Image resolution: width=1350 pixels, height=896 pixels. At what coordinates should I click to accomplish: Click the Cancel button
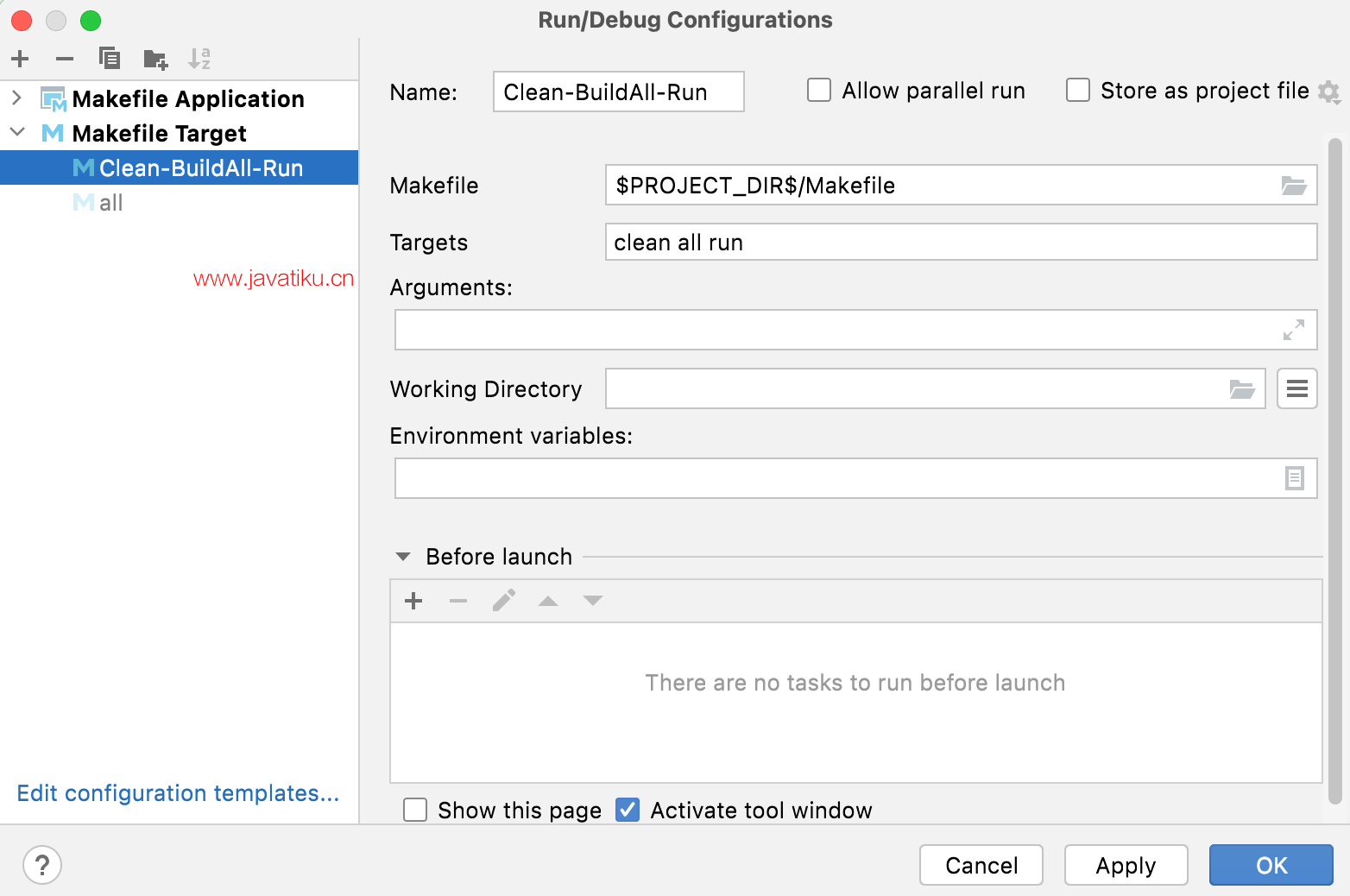click(x=981, y=865)
